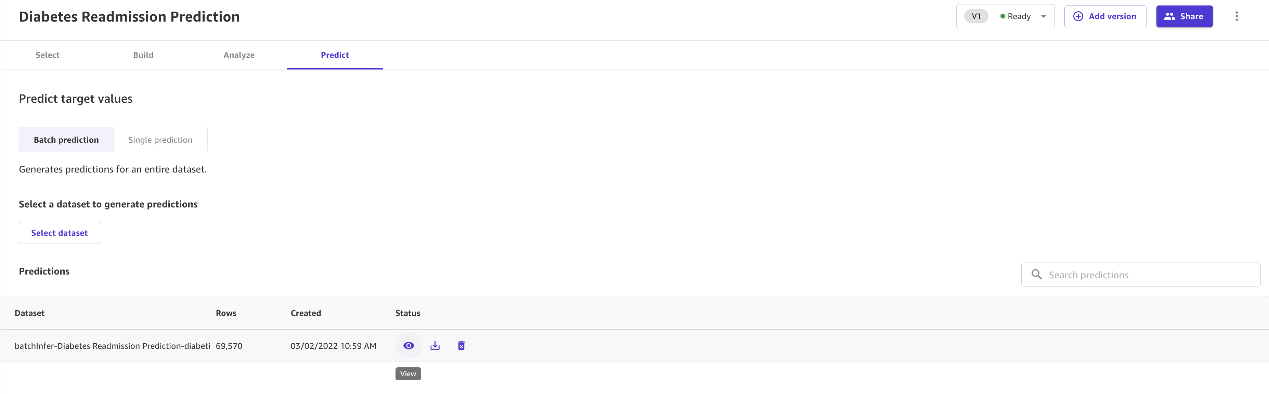Open the Analyze tab
The width and height of the screenshot is (1269, 394).
[x=239, y=55]
